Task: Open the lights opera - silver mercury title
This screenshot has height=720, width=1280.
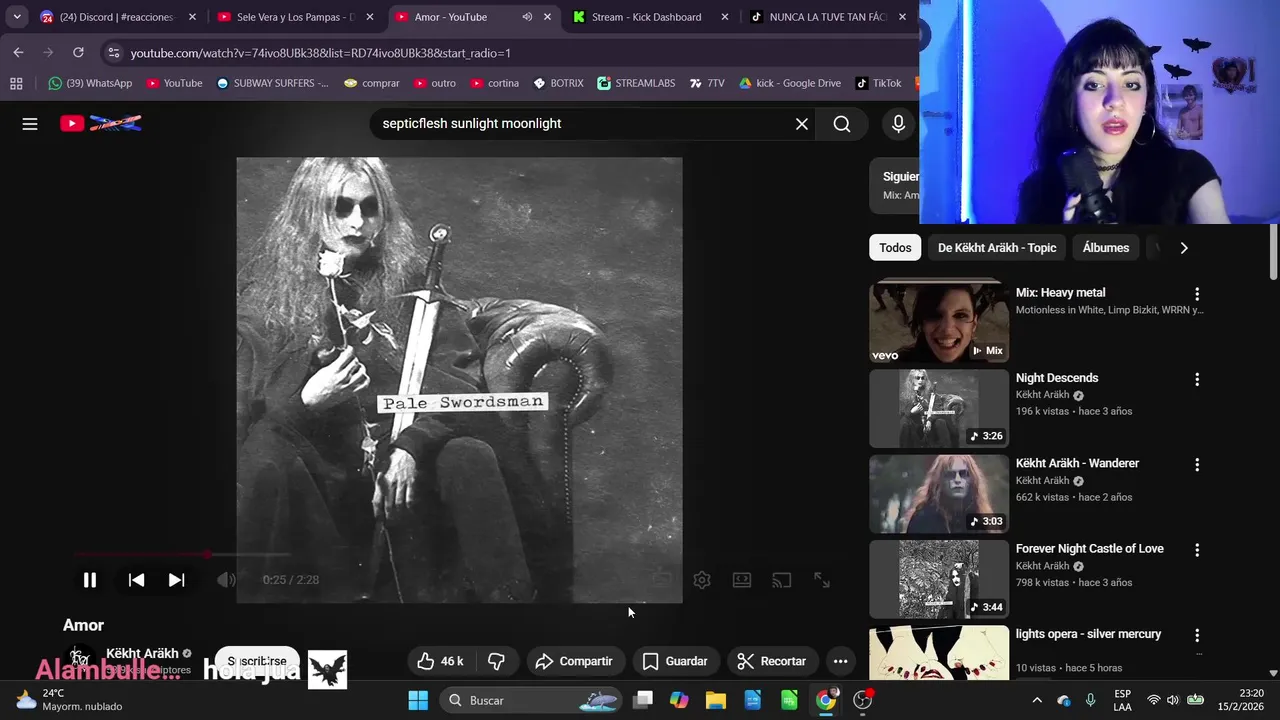Action: pos(1088,634)
